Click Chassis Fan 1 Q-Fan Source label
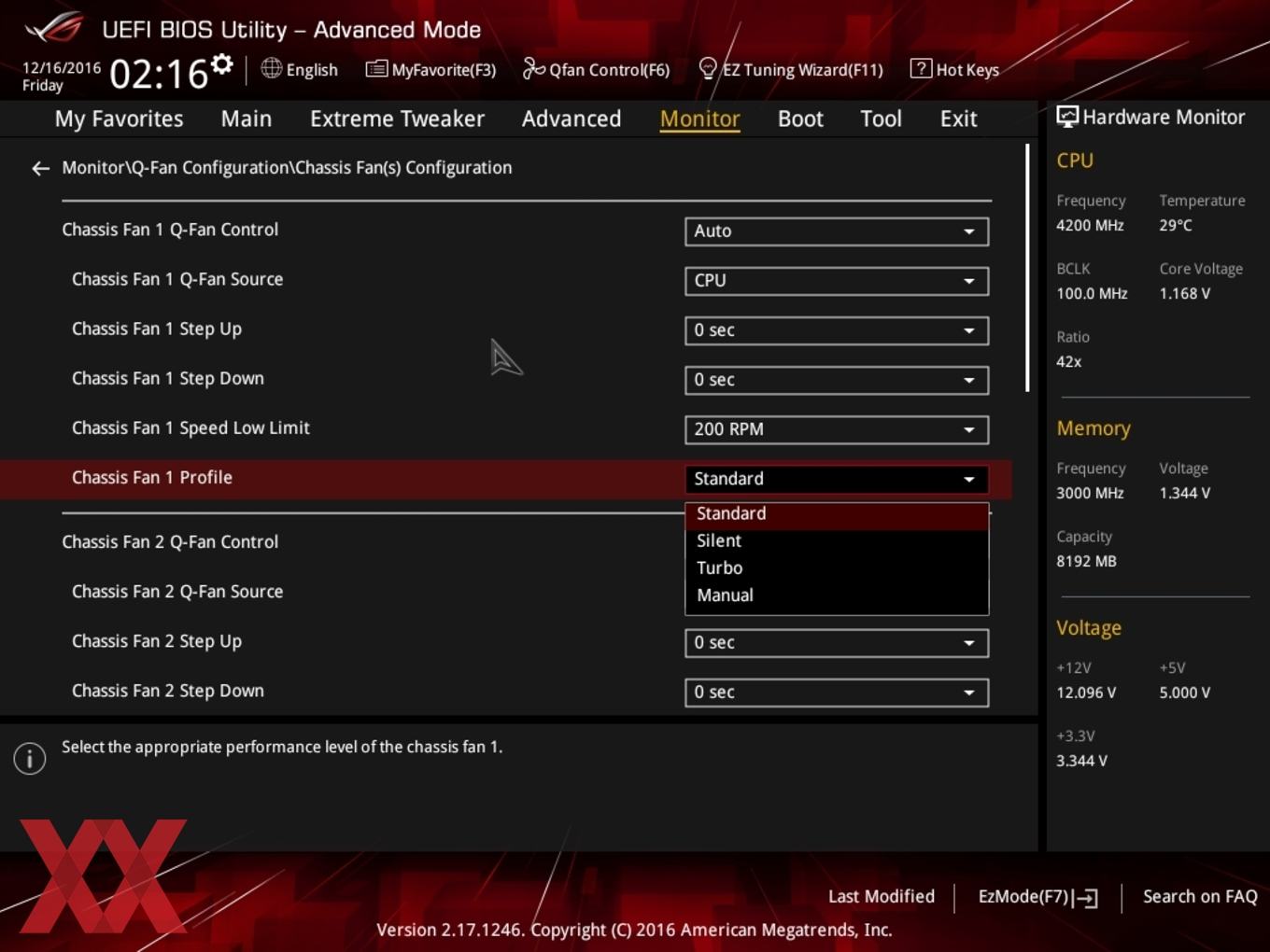Viewport: 1270px width, 952px height. (x=177, y=279)
